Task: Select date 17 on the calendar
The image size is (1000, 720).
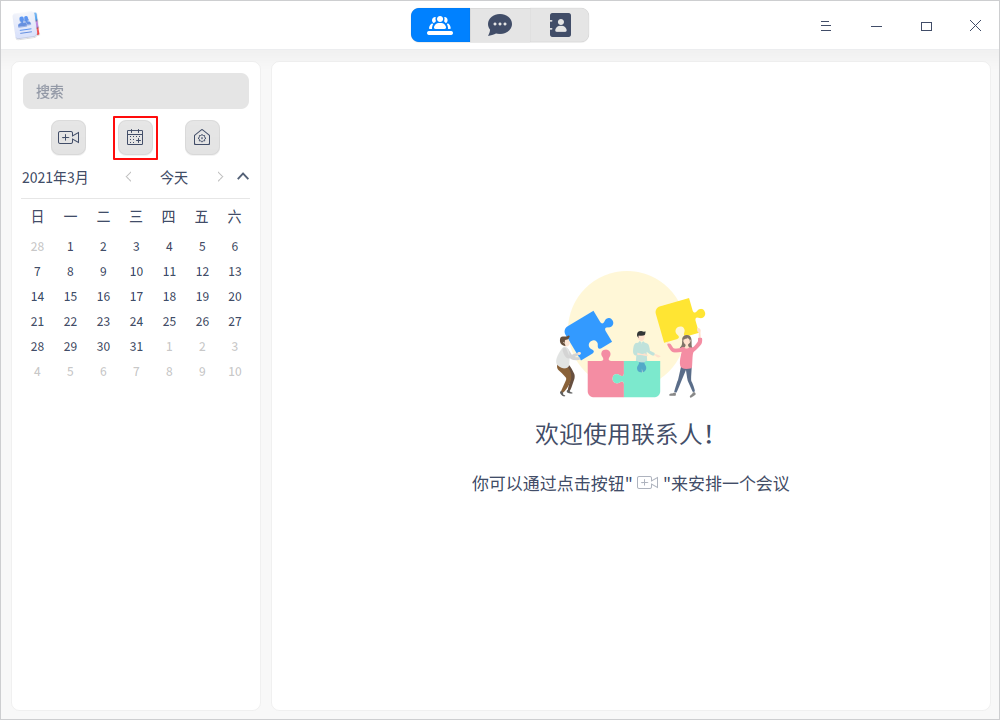Action: pyautogui.click(x=136, y=297)
